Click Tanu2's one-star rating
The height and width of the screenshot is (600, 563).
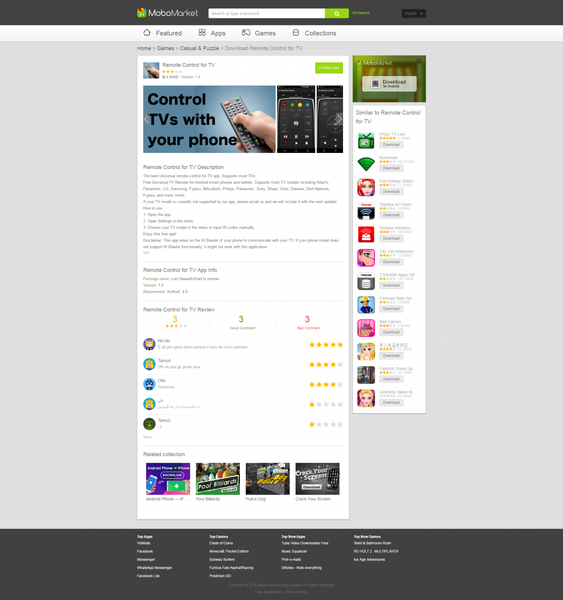(326, 424)
